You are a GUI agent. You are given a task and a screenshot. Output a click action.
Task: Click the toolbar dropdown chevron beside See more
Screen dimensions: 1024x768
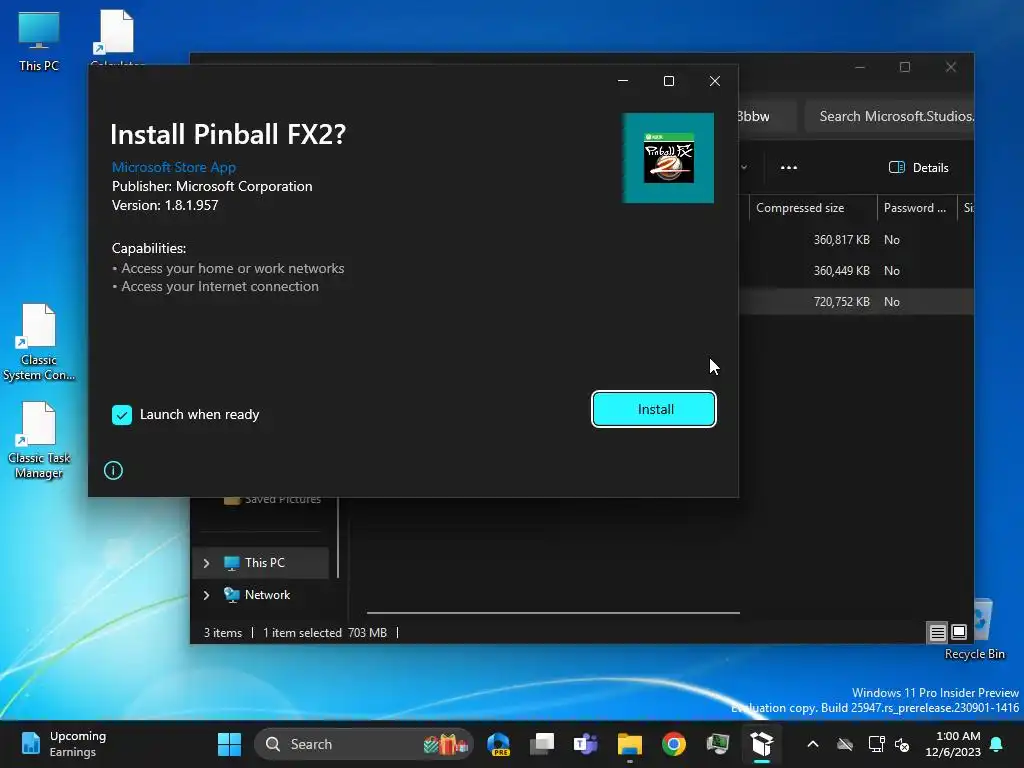click(x=744, y=168)
